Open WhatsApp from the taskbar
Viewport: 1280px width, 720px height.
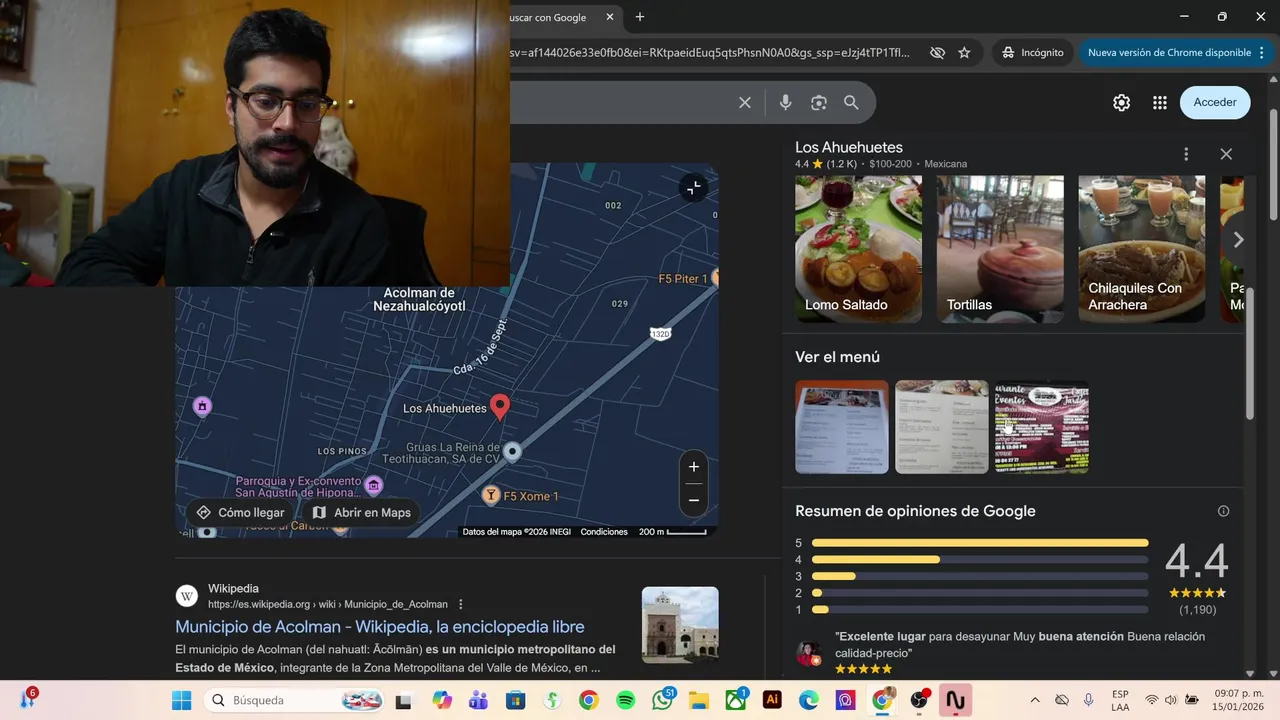[x=662, y=700]
